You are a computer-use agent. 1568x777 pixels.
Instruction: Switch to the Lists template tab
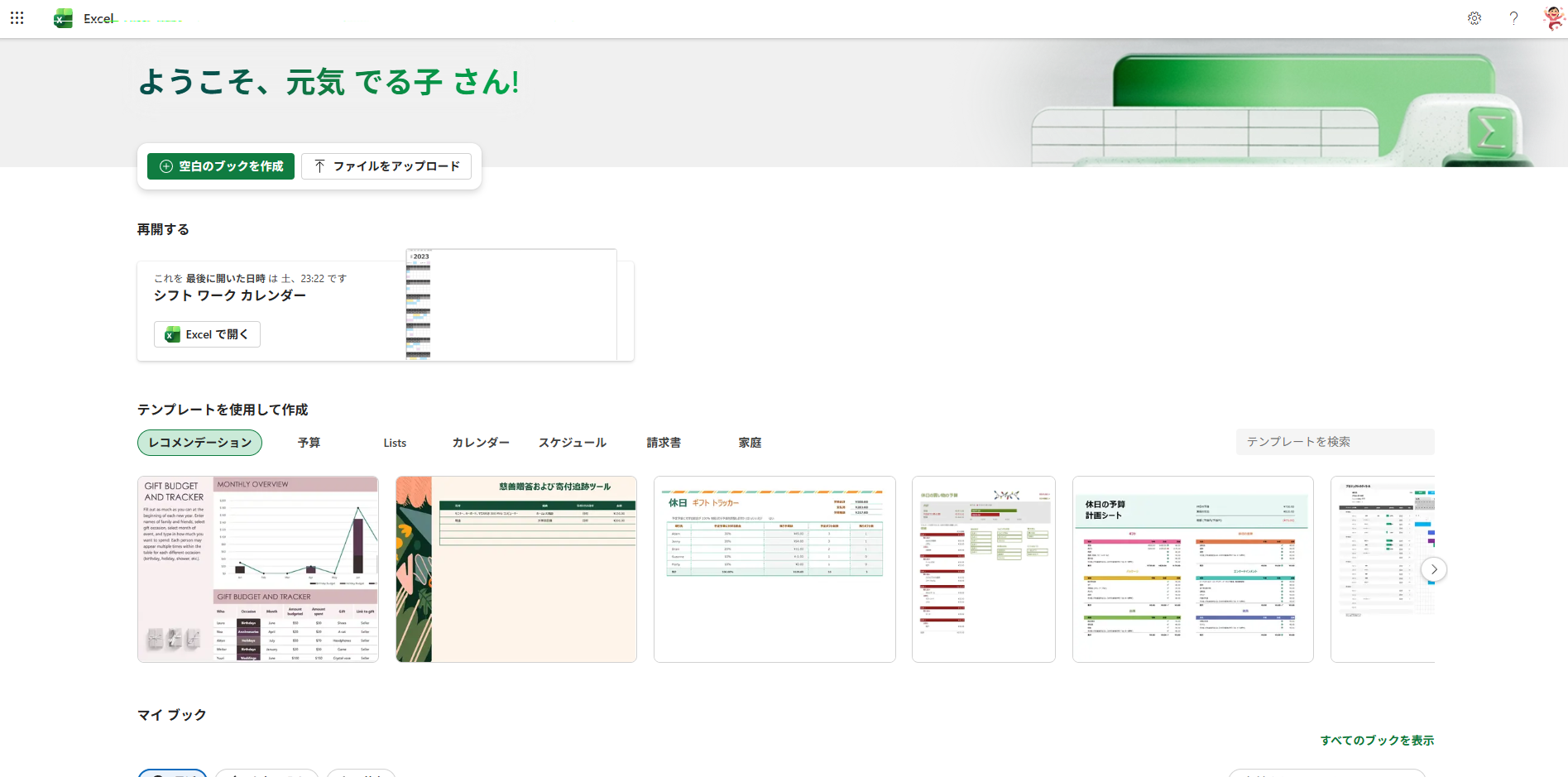395,443
